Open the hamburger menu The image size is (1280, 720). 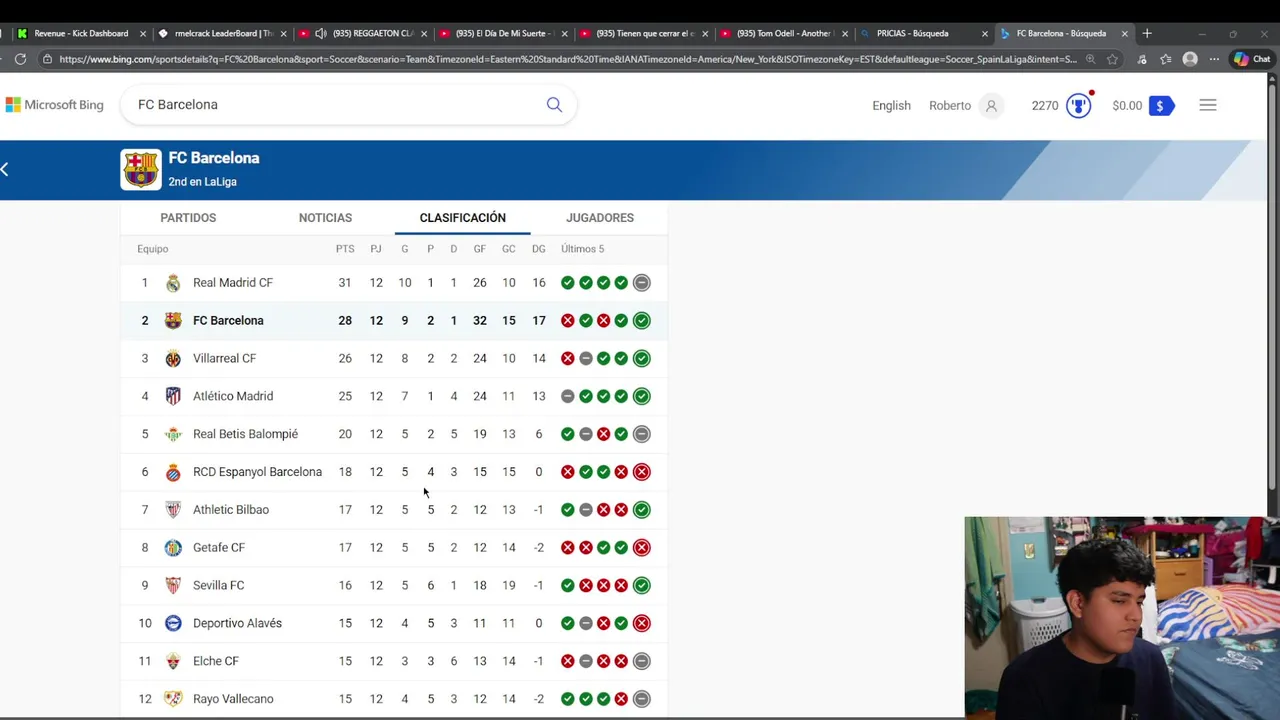[x=1208, y=105]
